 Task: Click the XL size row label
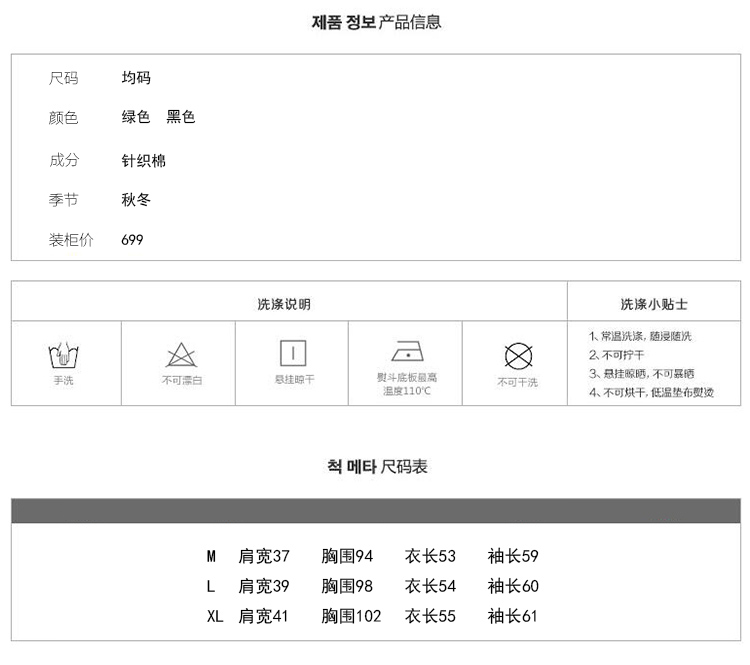pos(214,616)
